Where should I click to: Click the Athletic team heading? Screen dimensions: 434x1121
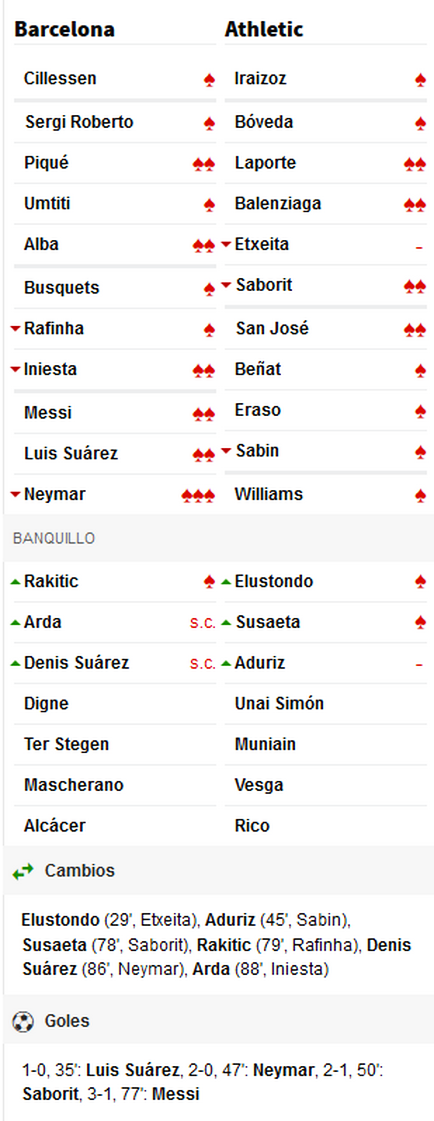pyautogui.click(x=264, y=29)
